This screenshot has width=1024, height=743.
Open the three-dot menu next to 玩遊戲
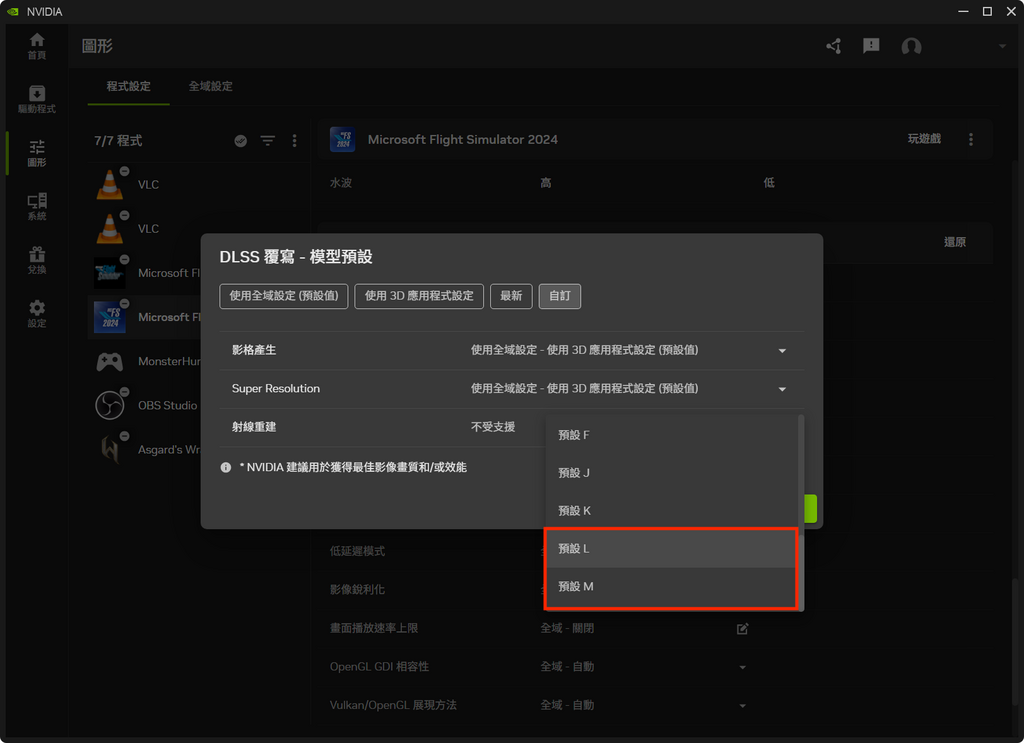click(970, 139)
